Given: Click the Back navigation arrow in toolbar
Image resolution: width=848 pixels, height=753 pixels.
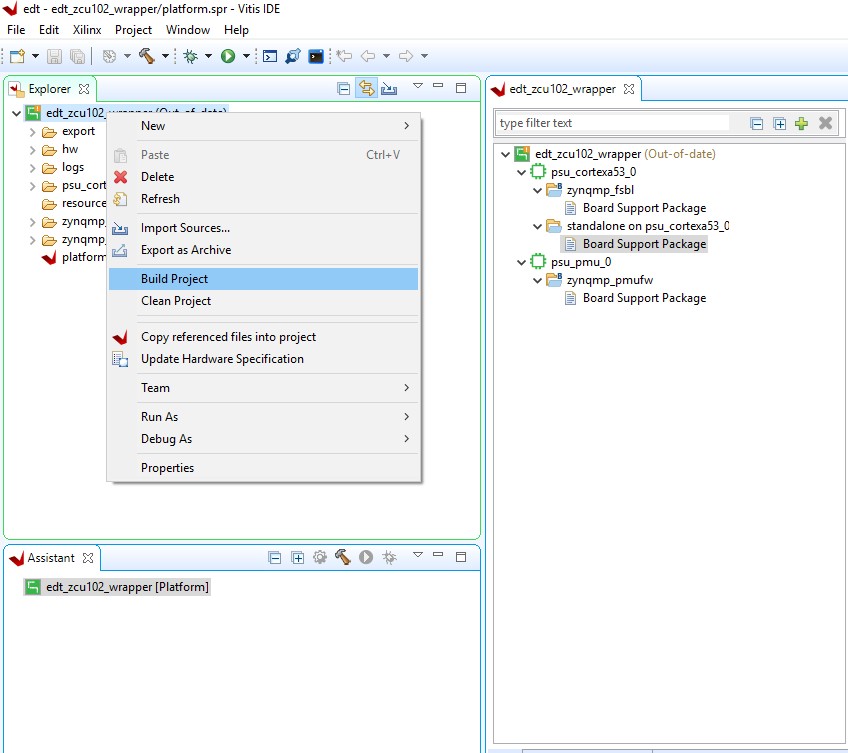Looking at the screenshot, I should click(368, 56).
